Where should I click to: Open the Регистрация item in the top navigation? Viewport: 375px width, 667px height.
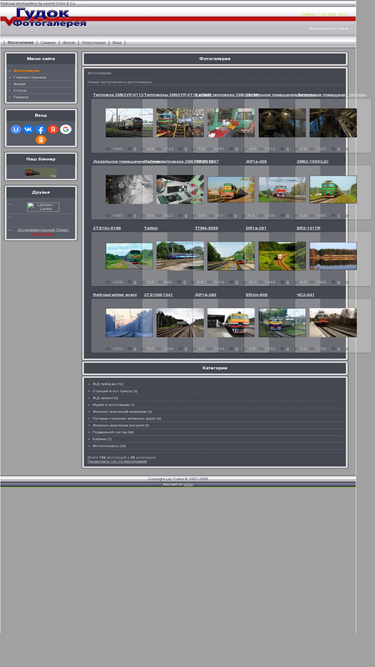[x=94, y=43]
